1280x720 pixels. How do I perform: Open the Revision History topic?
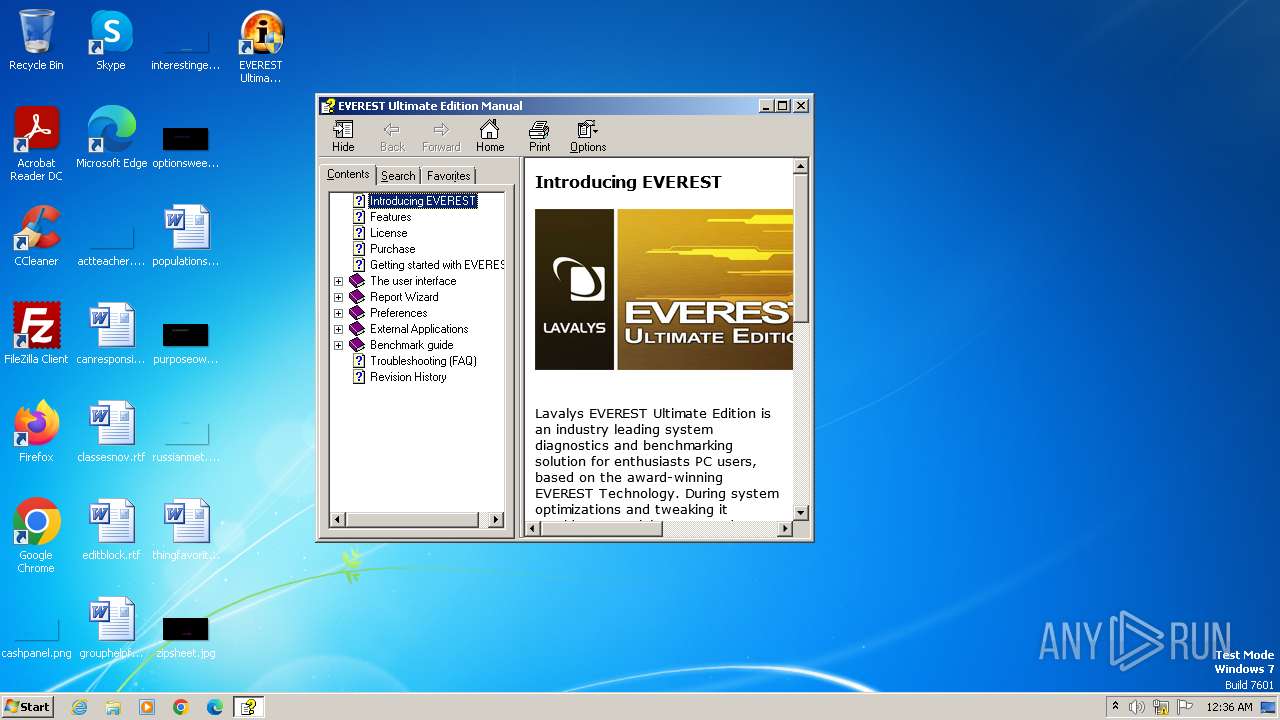click(408, 377)
